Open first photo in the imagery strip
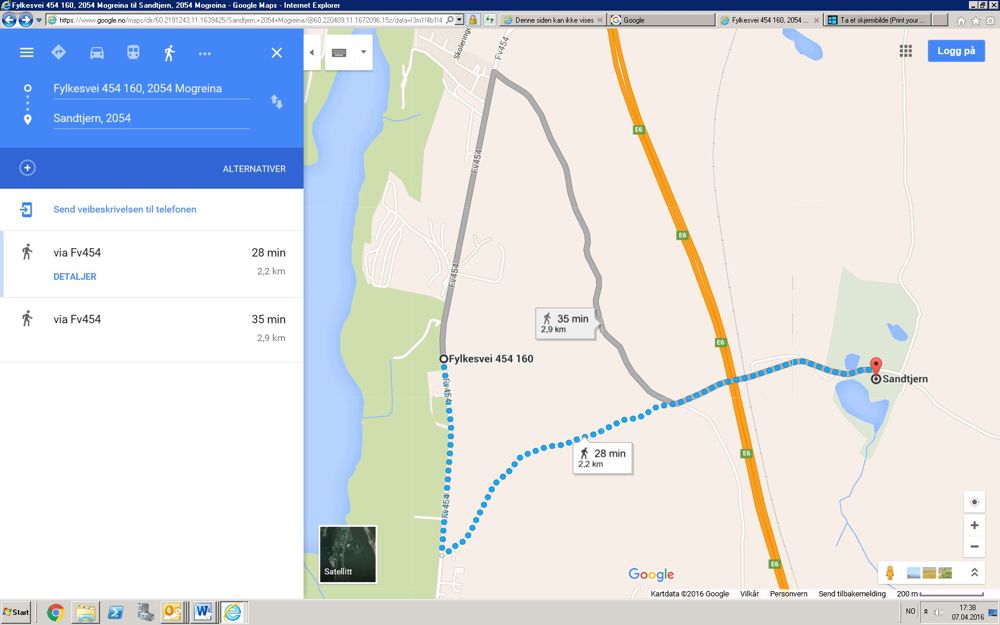Image resolution: width=1000 pixels, height=625 pixels. pos(913,573)
